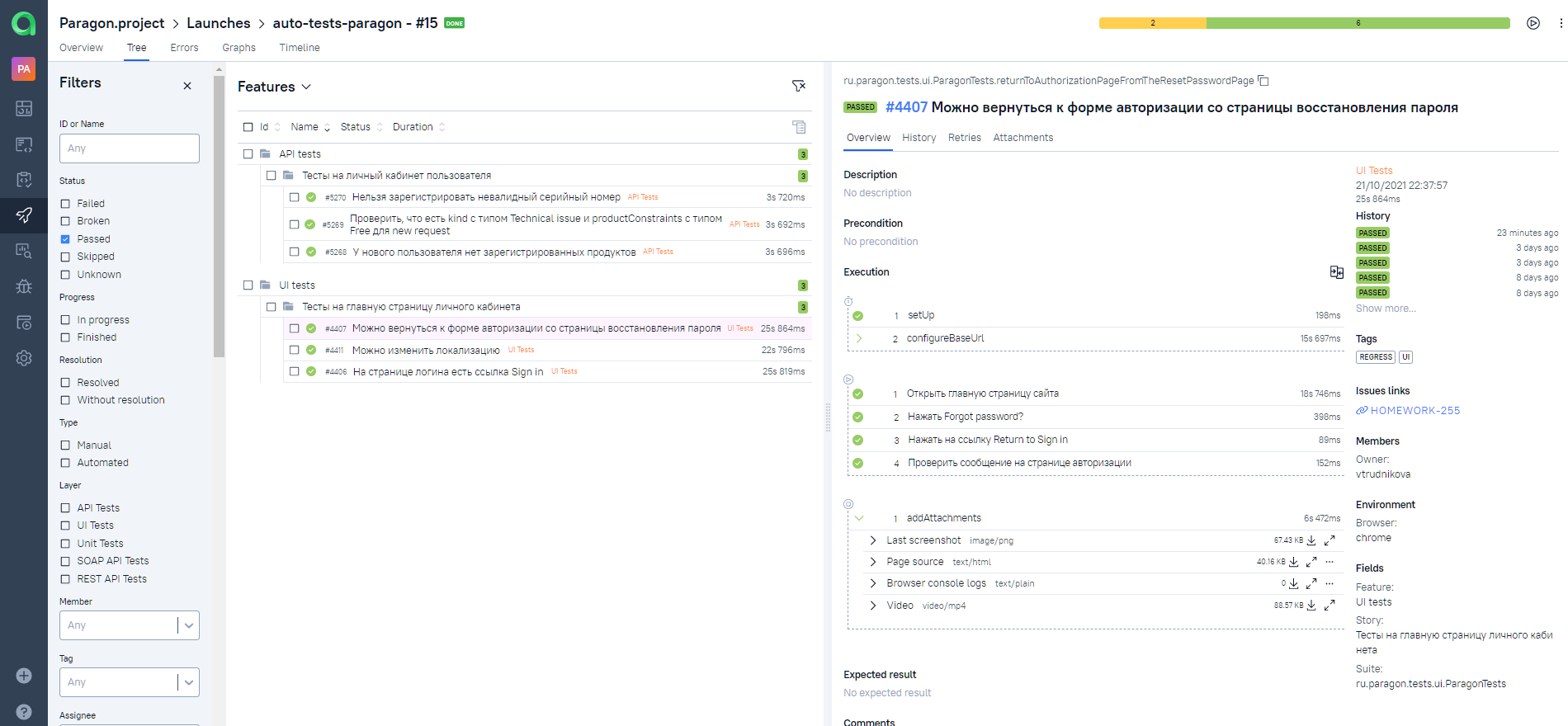Open the PA project avatar
The width and height of the screenshot is (1568, 726).
24,68
